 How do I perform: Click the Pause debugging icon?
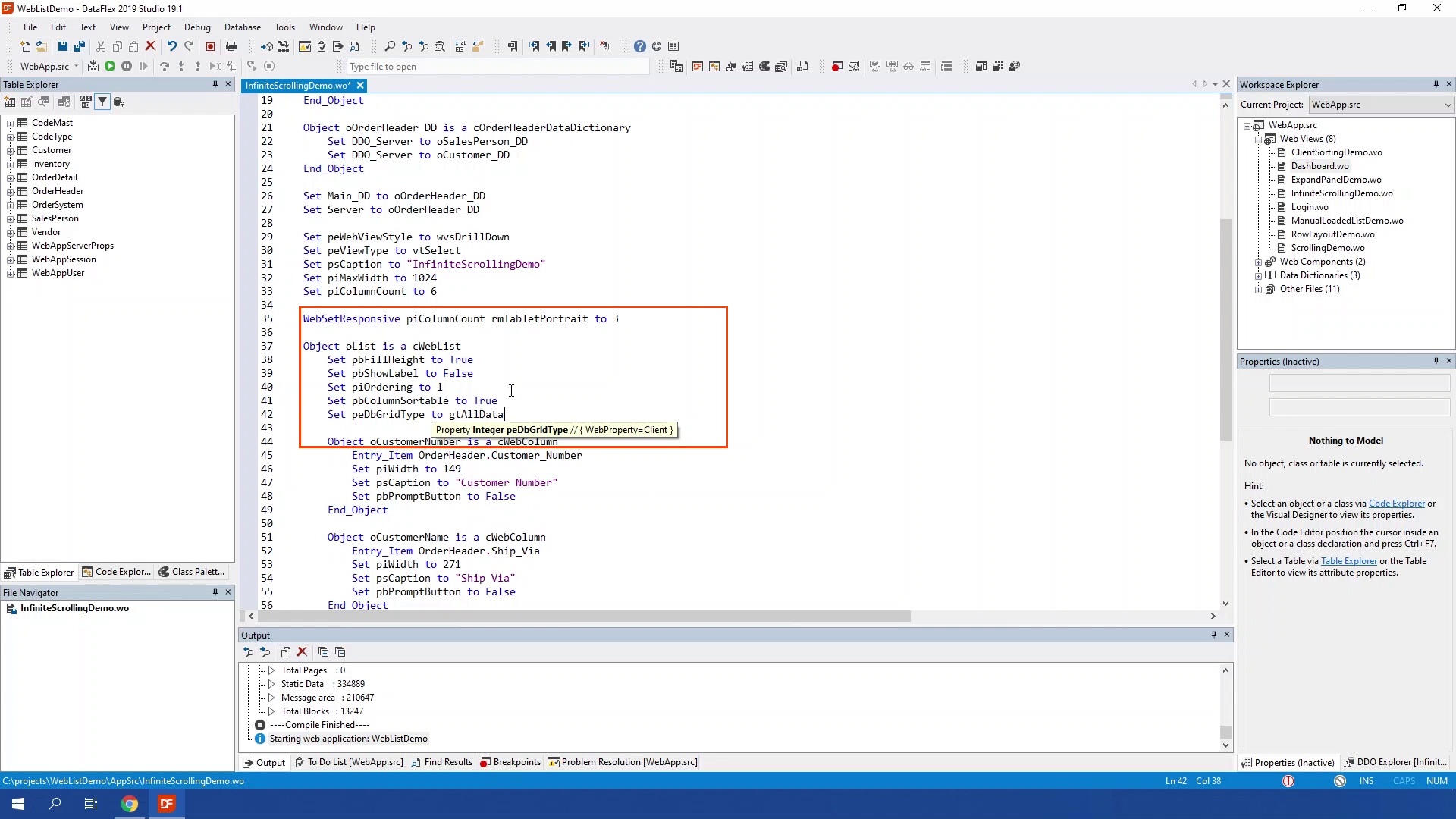tap(127, 67)
